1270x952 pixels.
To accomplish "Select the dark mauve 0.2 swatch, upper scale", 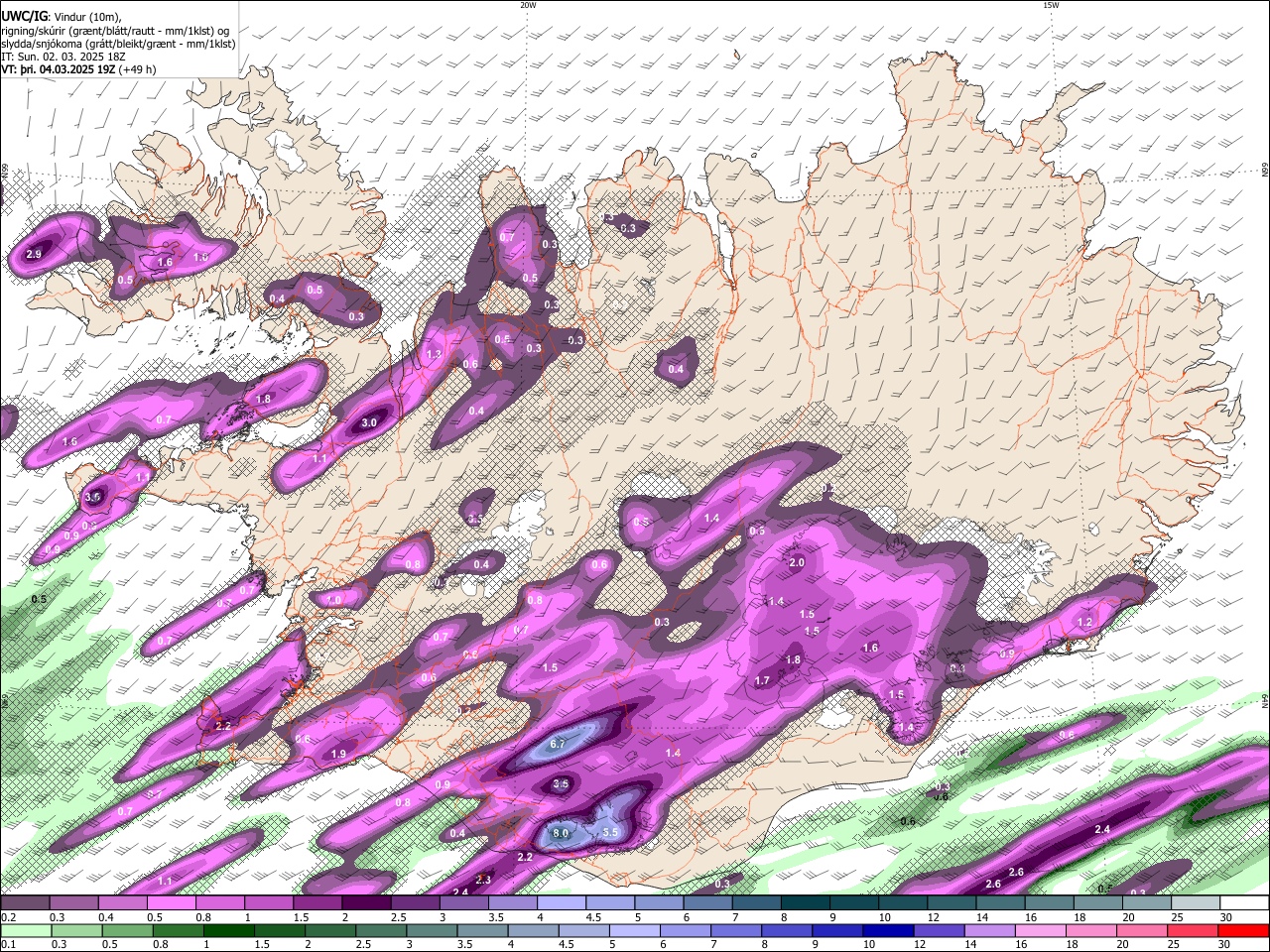I will 25,903.
